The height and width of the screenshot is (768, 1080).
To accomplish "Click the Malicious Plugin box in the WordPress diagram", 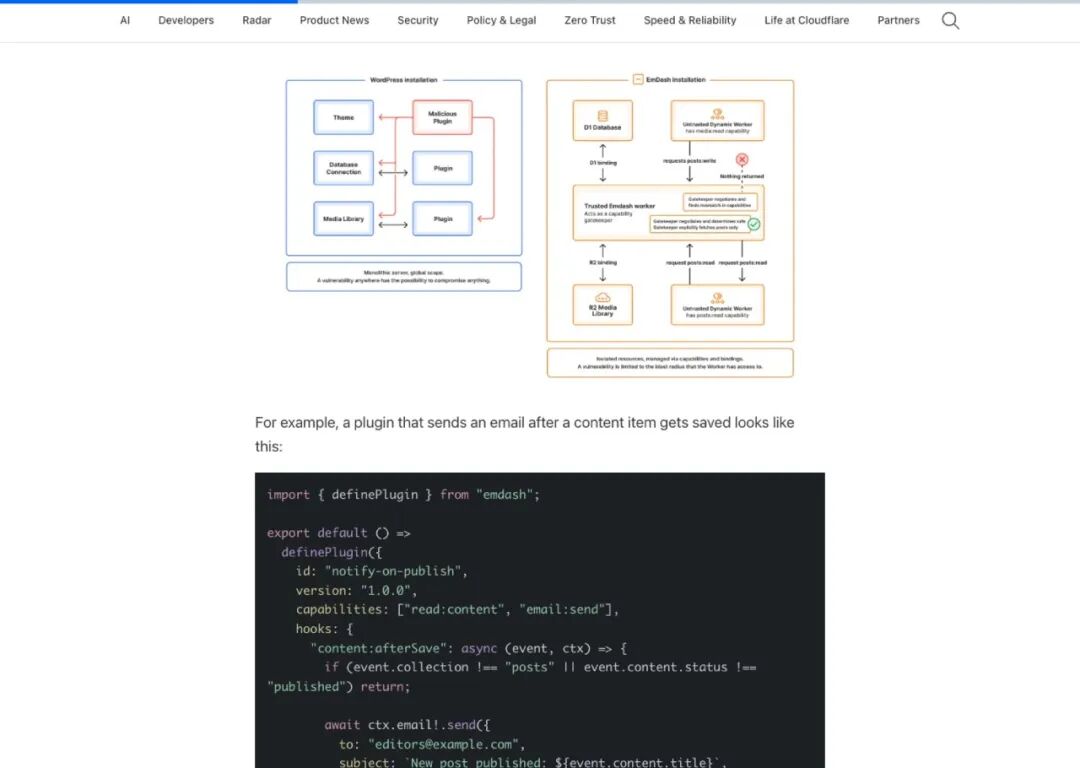I will (x=442, y=118).
